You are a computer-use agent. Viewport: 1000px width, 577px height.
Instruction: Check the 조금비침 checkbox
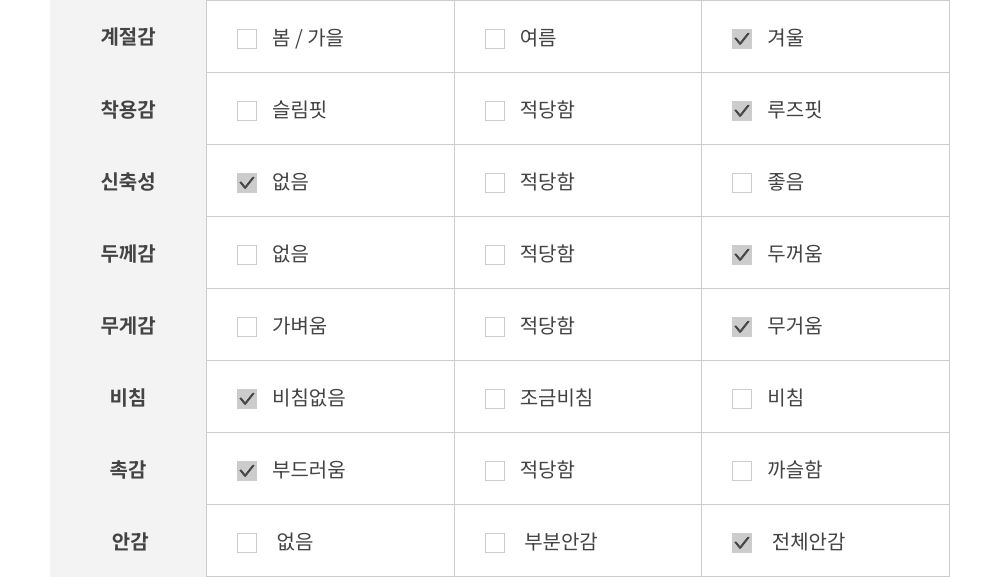tap(495, 399)
